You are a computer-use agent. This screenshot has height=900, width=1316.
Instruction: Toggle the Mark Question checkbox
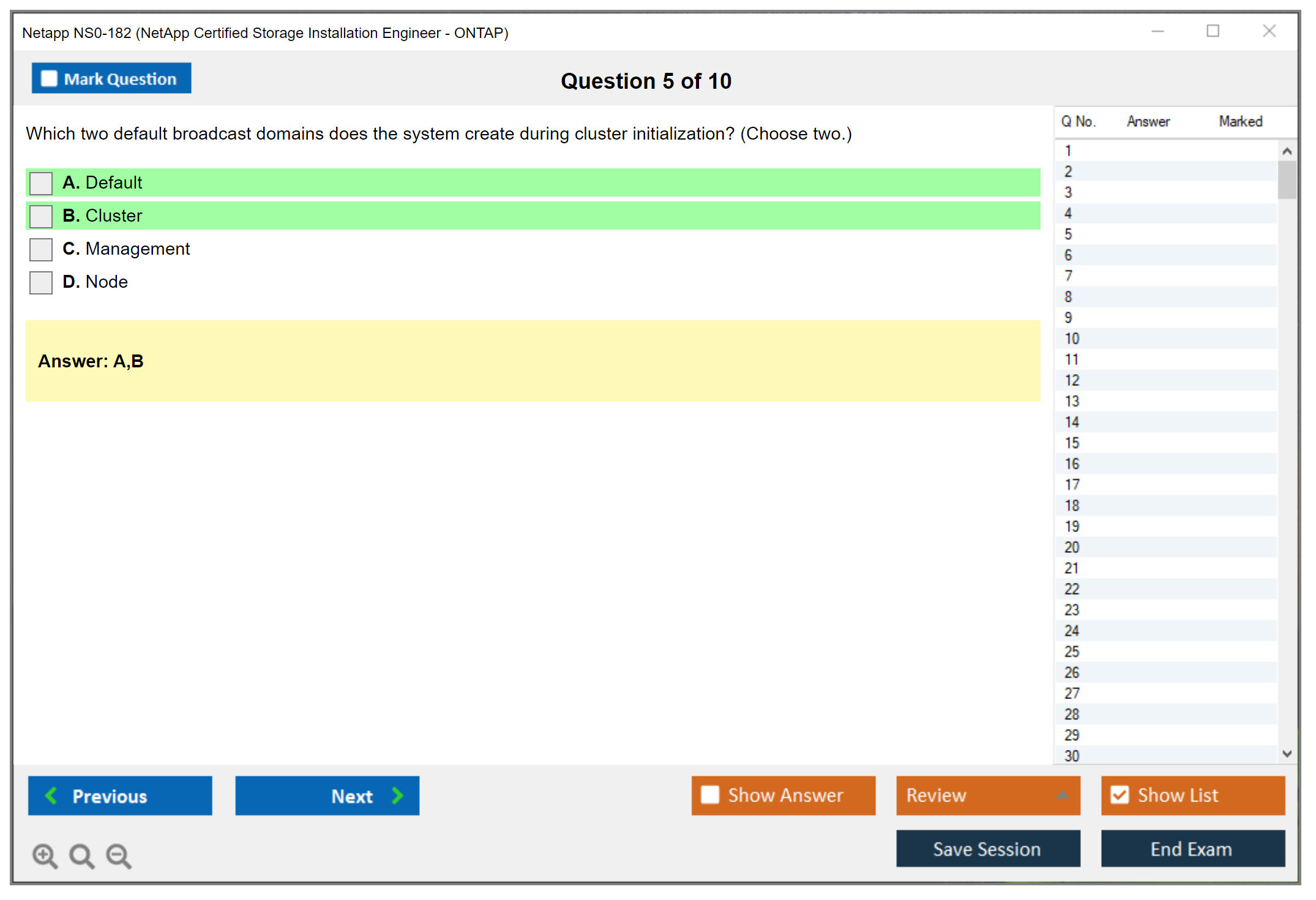[x=49, y=78]
